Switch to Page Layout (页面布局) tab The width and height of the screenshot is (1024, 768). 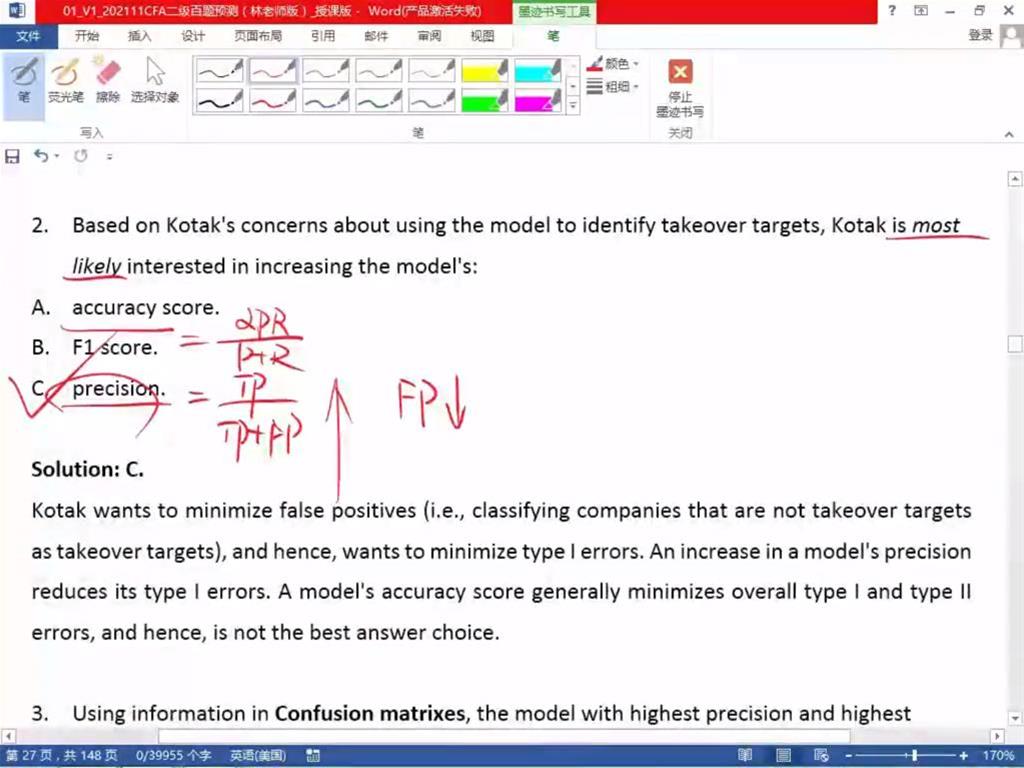coord(258,36)
